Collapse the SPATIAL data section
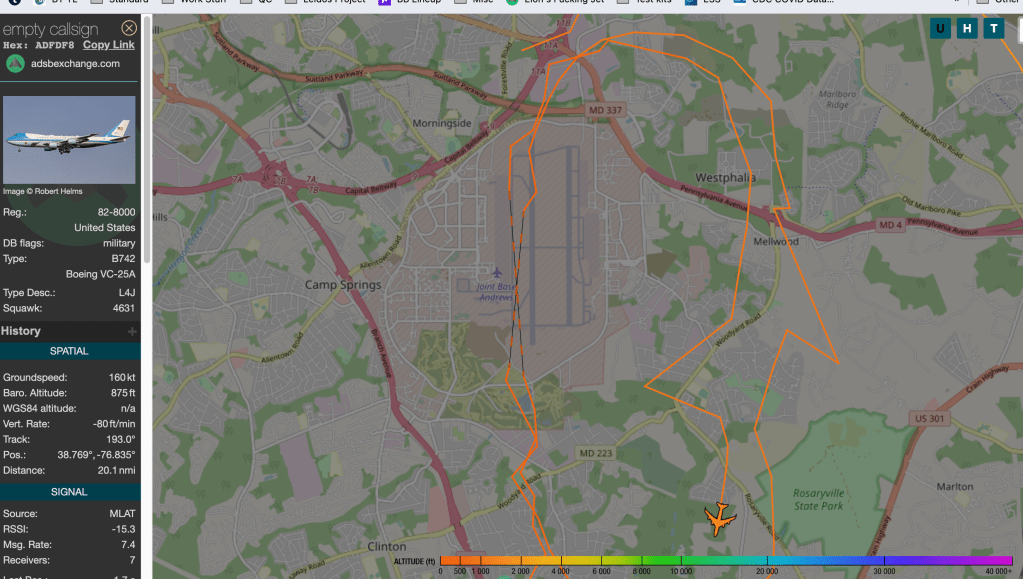Screen dimensions: 1023x579 70,351
